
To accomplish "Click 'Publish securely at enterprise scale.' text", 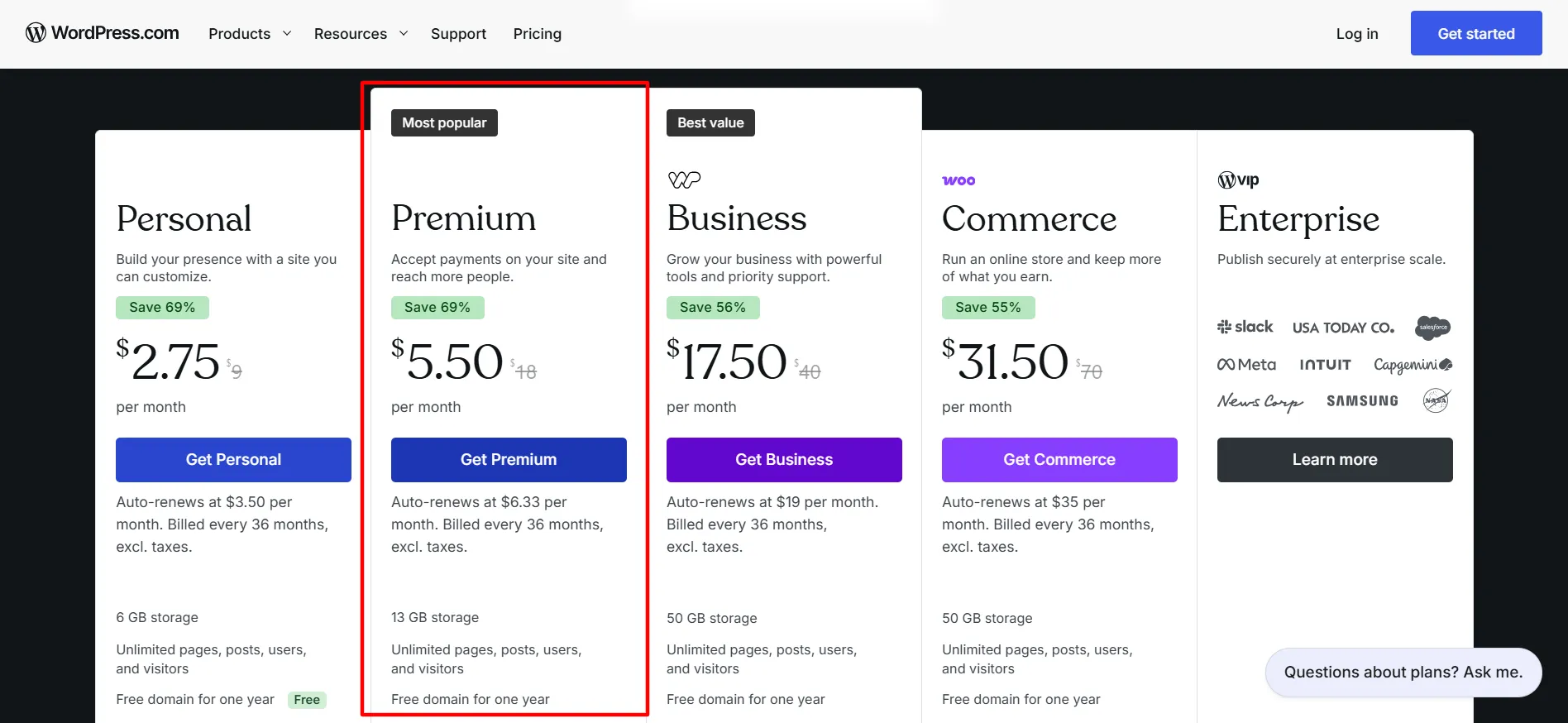I will 1331,259.
